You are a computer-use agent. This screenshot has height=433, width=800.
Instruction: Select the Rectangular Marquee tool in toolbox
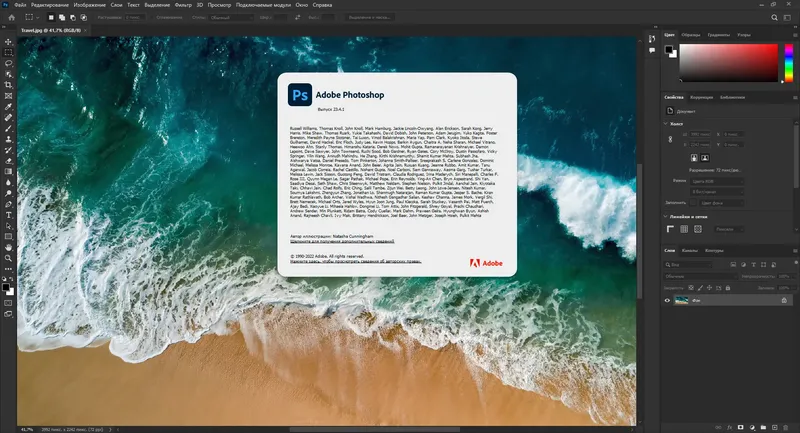[8, 53]
